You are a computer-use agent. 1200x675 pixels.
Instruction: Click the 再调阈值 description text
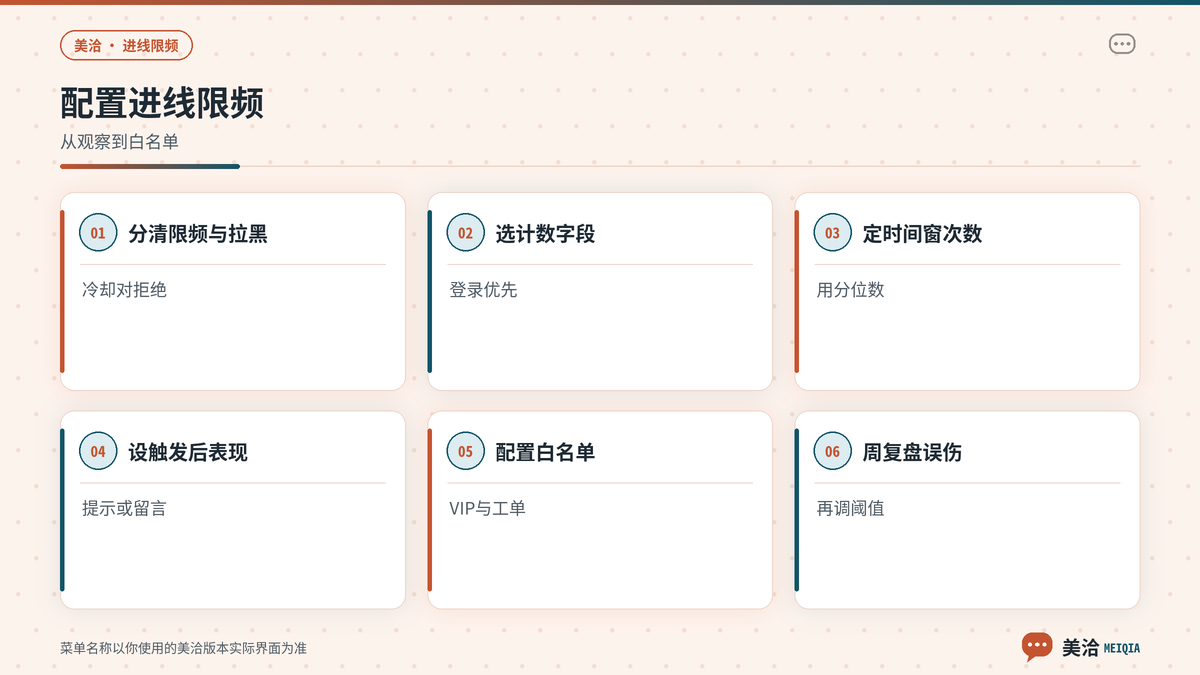tap(851, 509)
